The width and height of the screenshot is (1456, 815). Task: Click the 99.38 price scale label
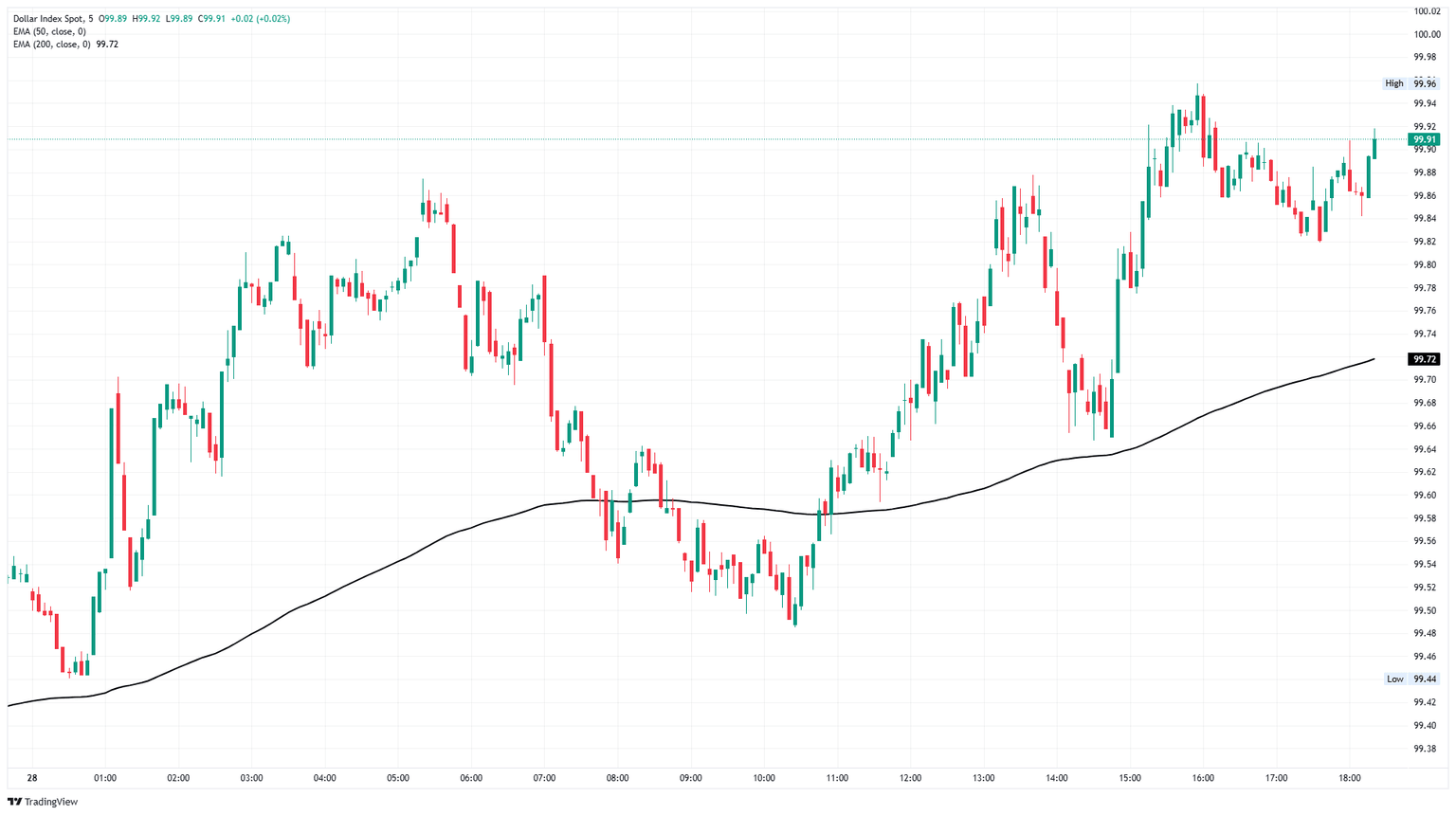[x=1425, y=749]
